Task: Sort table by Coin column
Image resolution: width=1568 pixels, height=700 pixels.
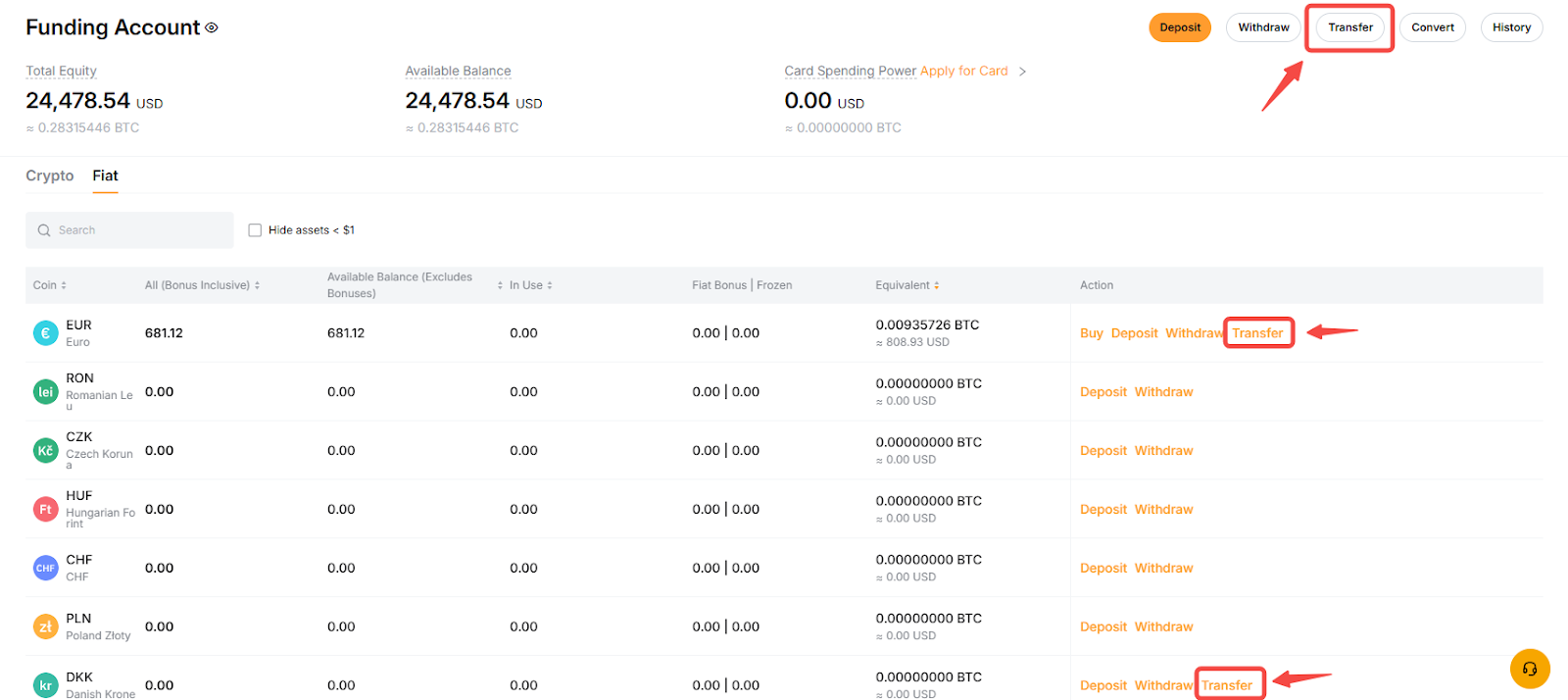Action: (x=50, y=285)
